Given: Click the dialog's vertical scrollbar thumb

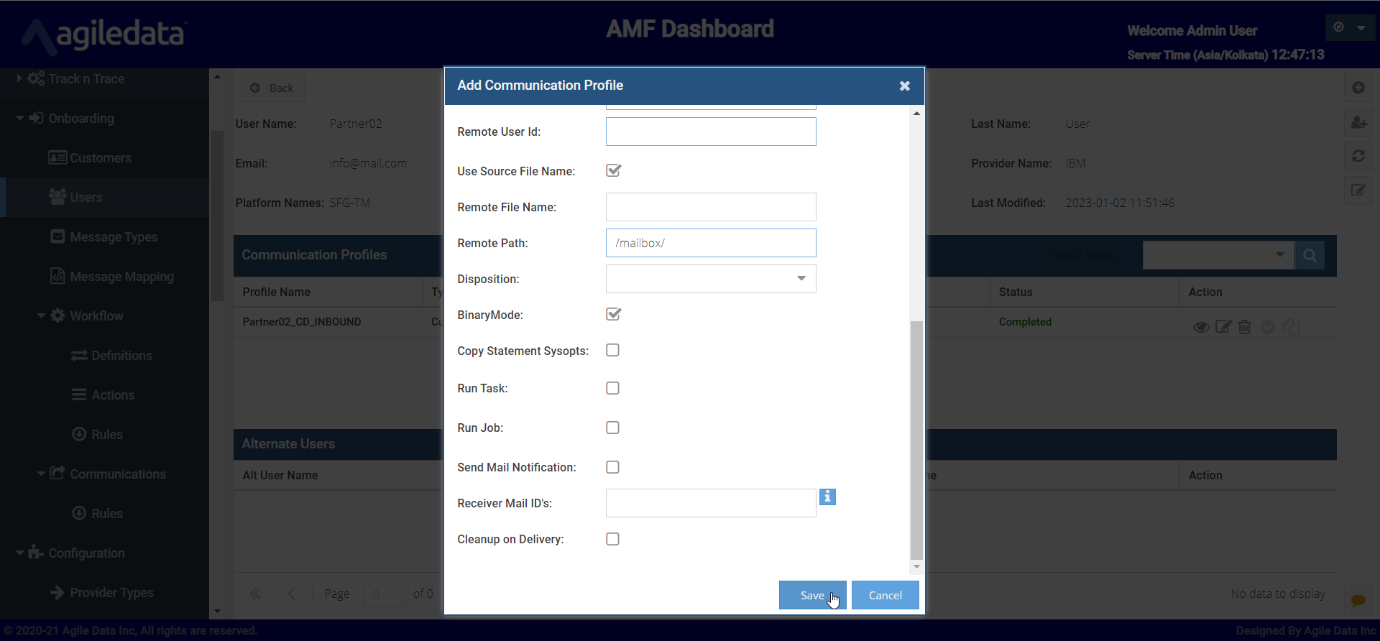Looking at the screenshot, I should click(917, 440).
